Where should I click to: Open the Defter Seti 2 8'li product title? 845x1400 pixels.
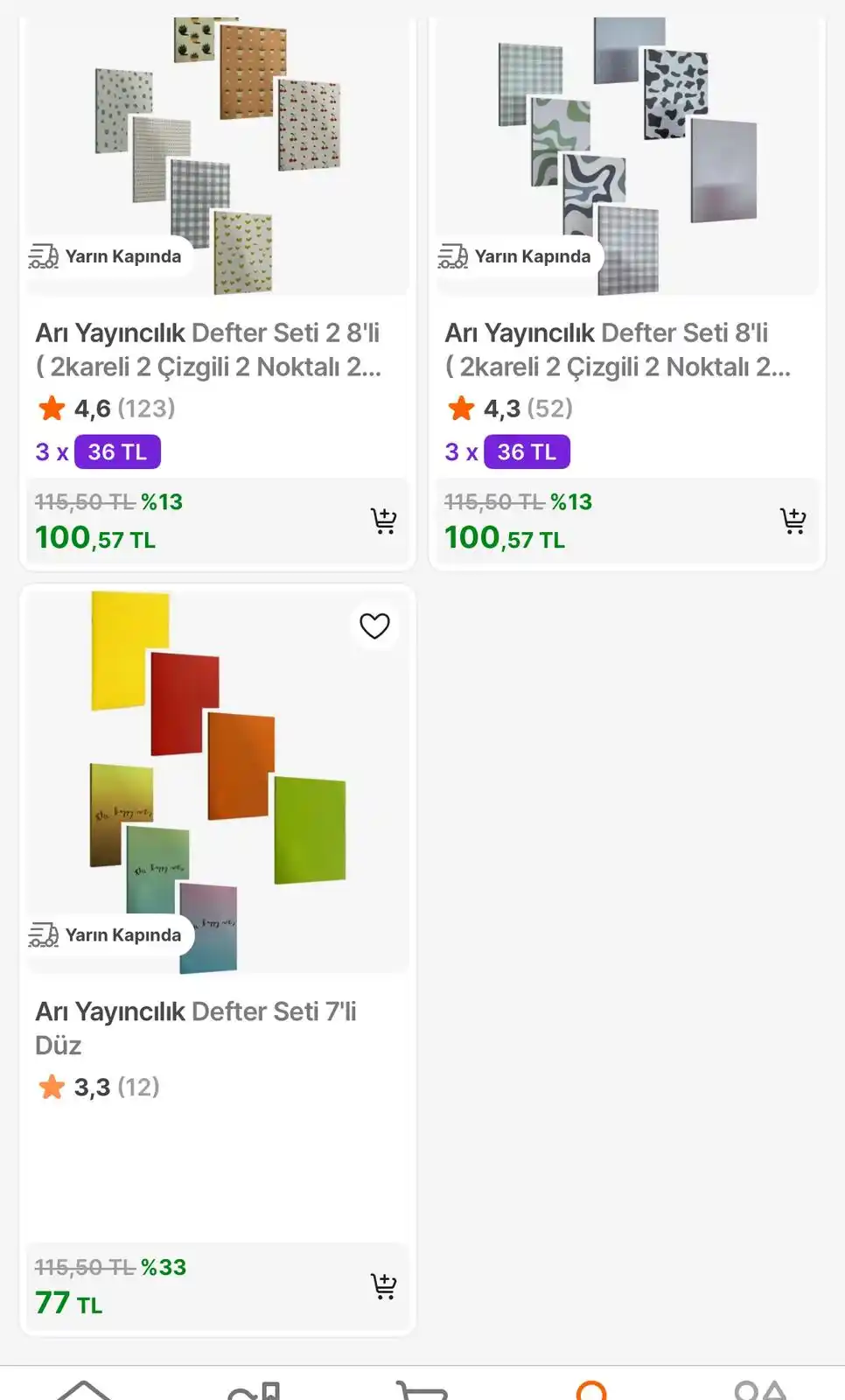coord(208,349)
